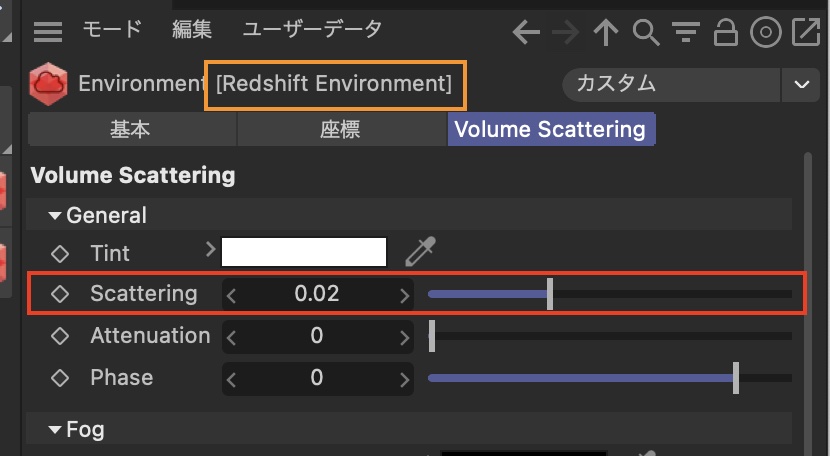Image resolution: width=830 pixels, height=456 pixels.
Task: Collapse the Fog section
Action: coord(55,431)
